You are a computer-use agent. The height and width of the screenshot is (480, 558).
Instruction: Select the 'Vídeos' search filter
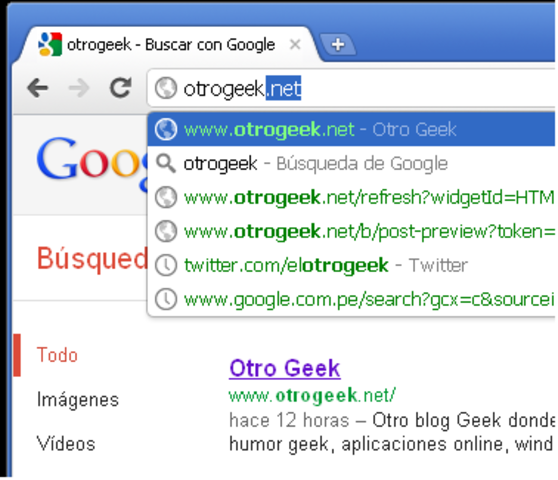pos(66,444)
